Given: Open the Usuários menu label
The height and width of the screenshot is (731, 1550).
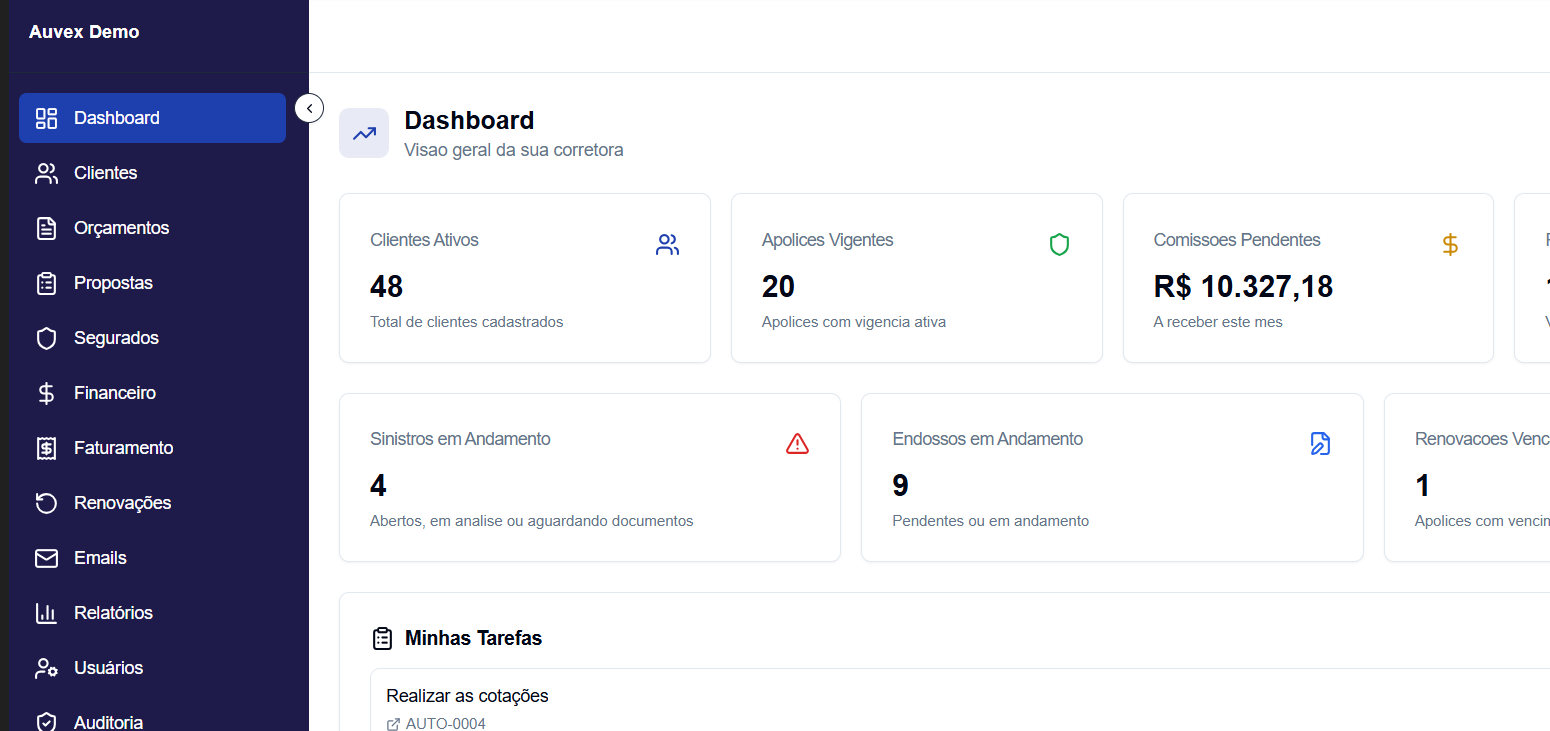Looking at the screenshot, I should point(108,668).
